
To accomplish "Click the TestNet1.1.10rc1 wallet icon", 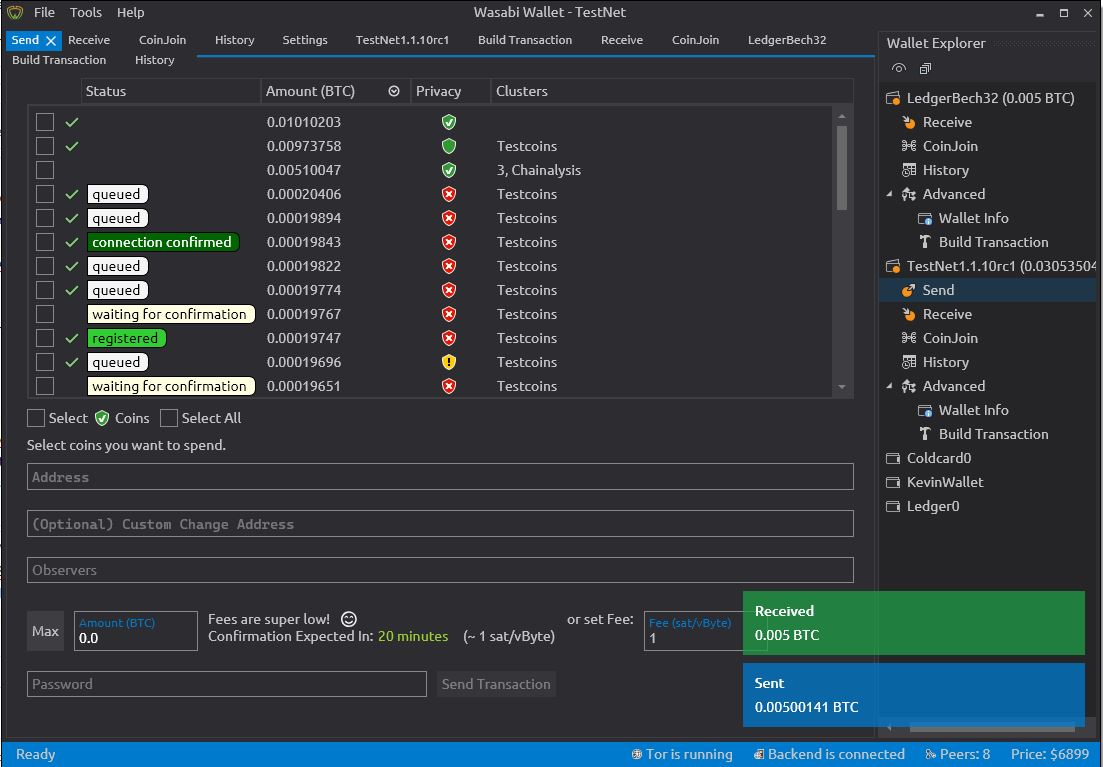I will 893,266.
